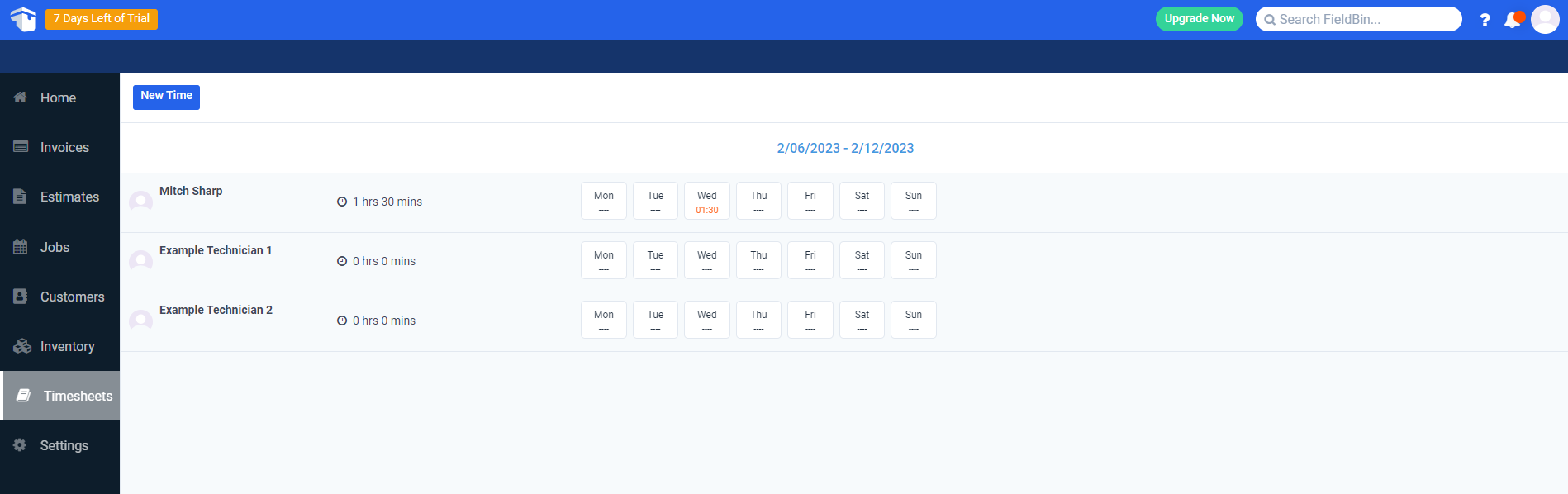The height and width of the screenshot is (494, 1568).
Task: Open Mitch Sharp's Wed 01:30 entry
Action: coord(707,201)
